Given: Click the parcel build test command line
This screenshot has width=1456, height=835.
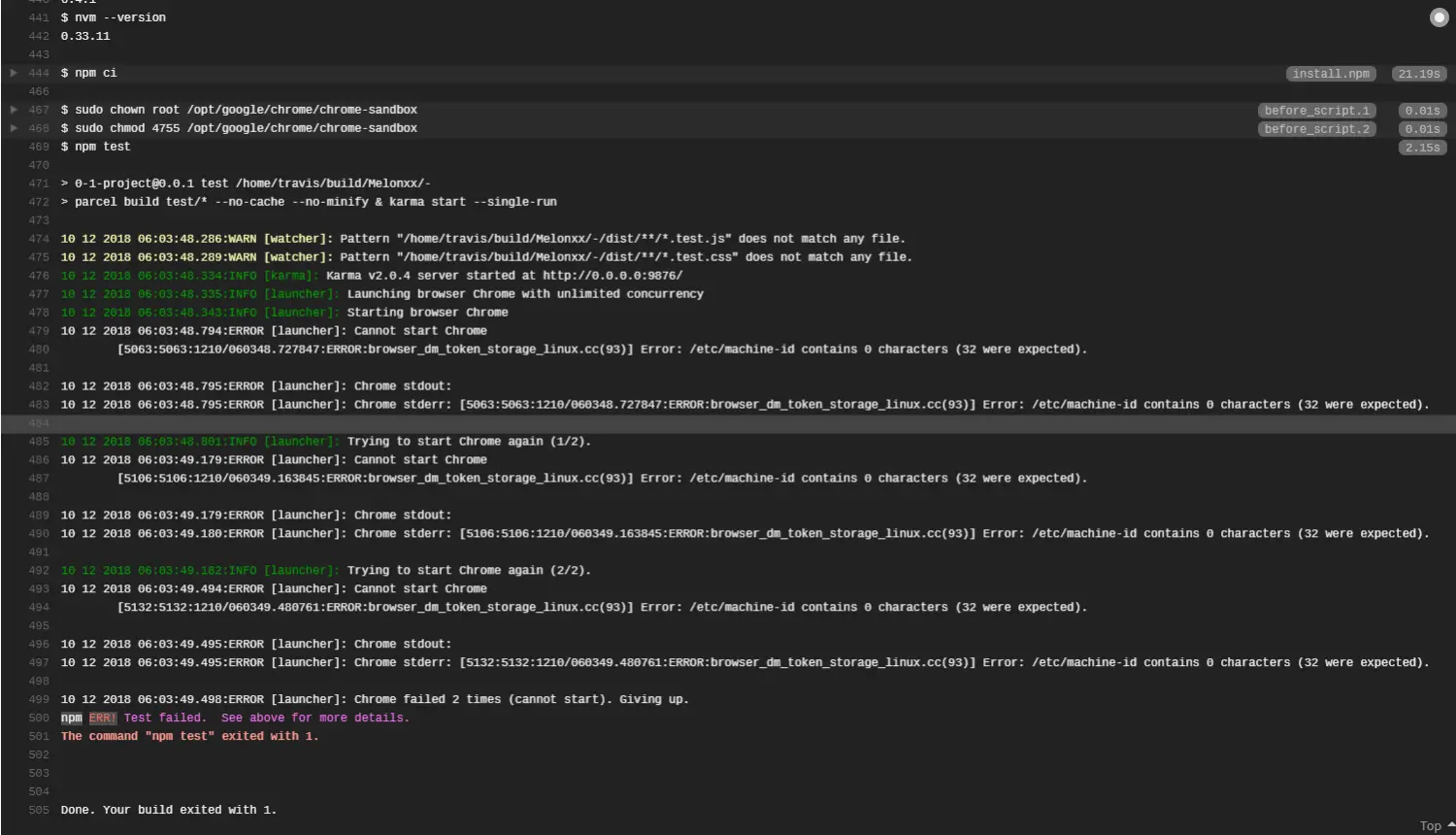Looking at the screenshot, I should (x=309, y=202).
